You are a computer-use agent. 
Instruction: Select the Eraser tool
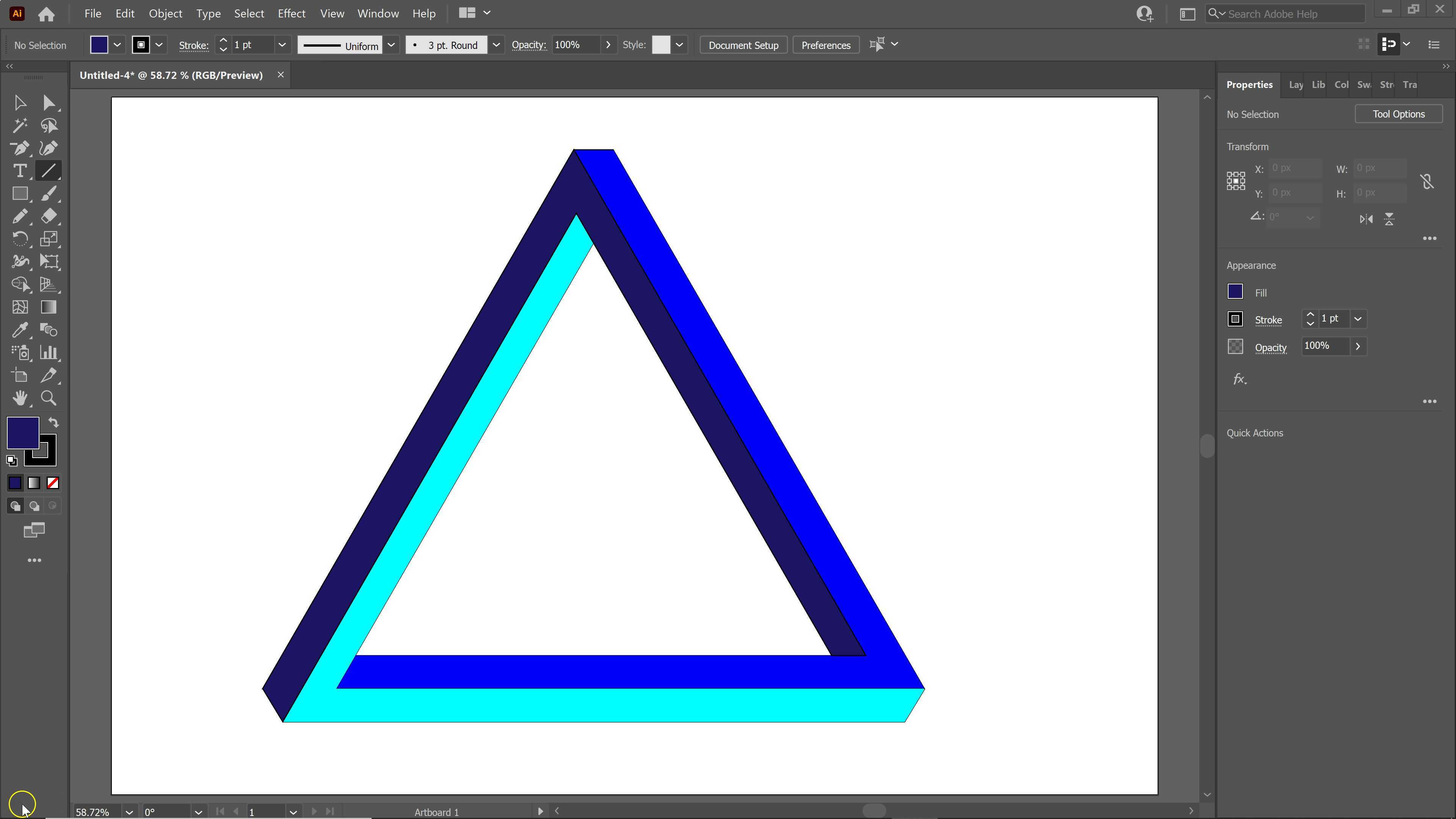pos(50,216)
